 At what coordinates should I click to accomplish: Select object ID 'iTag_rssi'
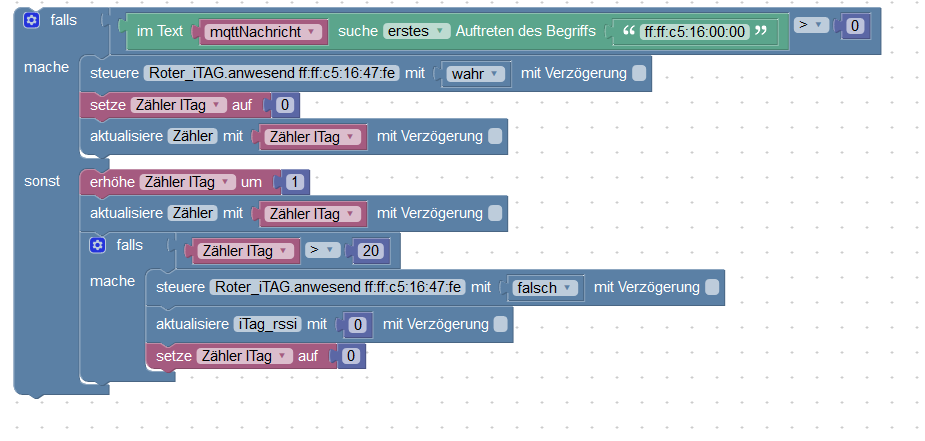(x=268, y=324)
